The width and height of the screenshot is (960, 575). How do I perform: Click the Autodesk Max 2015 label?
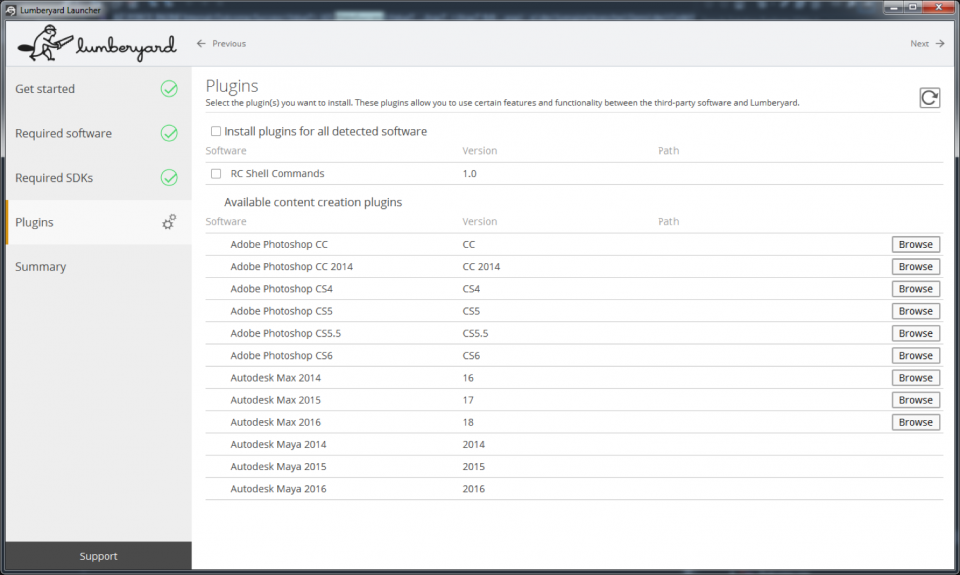coord(276,400)
